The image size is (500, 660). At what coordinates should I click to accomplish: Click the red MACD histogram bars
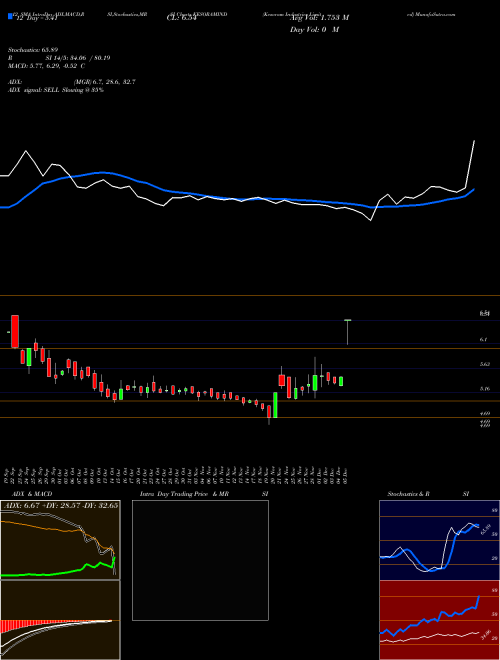(25, 626)
